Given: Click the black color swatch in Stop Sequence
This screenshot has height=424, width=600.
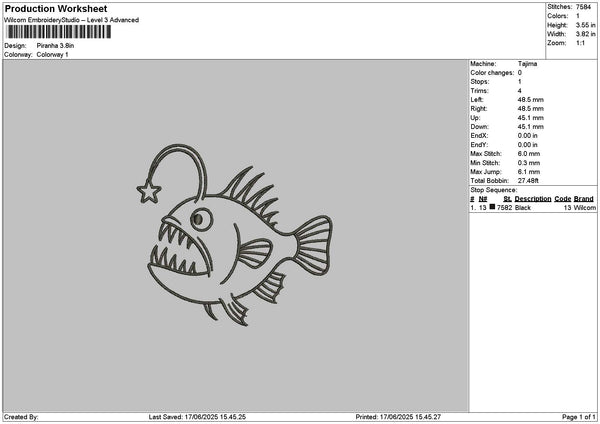Looking at the screenshot, I should pyautogui.click(x=492, y=207).
